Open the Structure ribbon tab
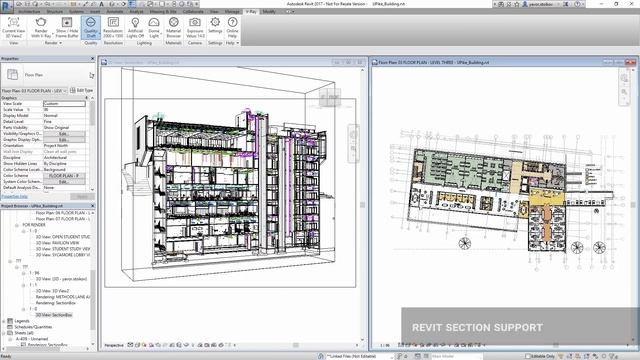The image size is (640, 360). click(x=54, y=11)
